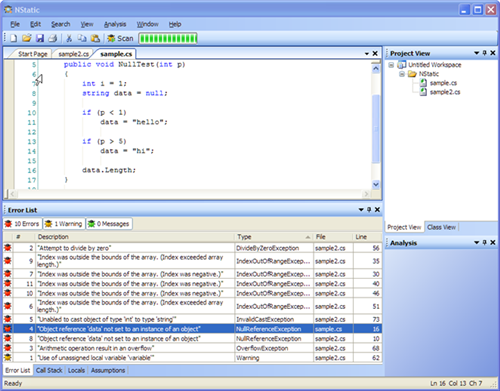Switch to the Assumptions tab
500x391 pixels.
click(x=108, y=370)
